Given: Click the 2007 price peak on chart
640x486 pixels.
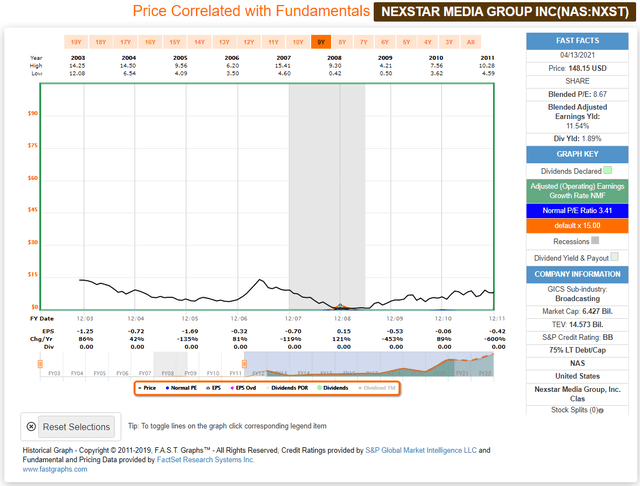Looking at the screenshot, I should (x=259, y=280).
